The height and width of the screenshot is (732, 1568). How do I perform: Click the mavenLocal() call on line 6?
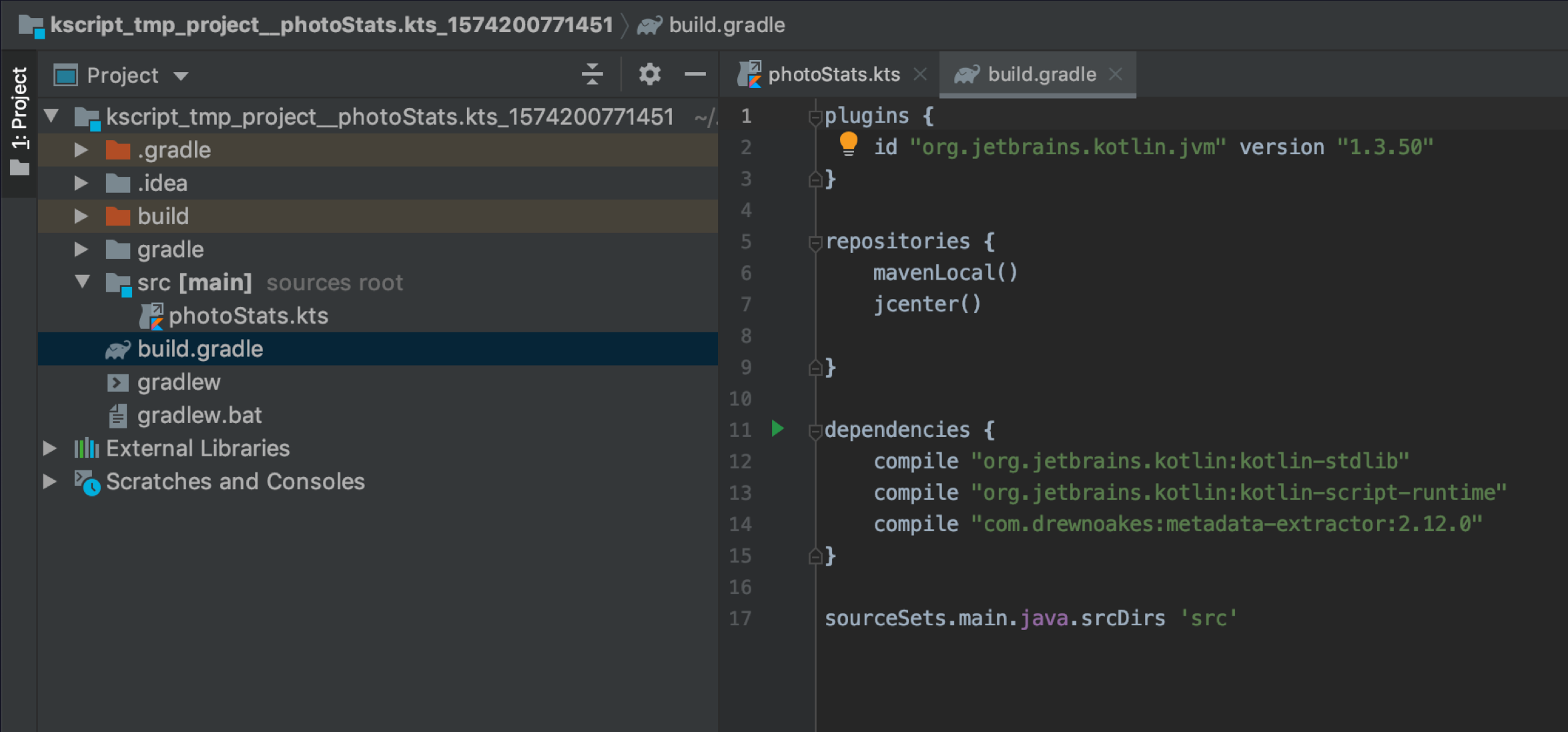point(945,272)
